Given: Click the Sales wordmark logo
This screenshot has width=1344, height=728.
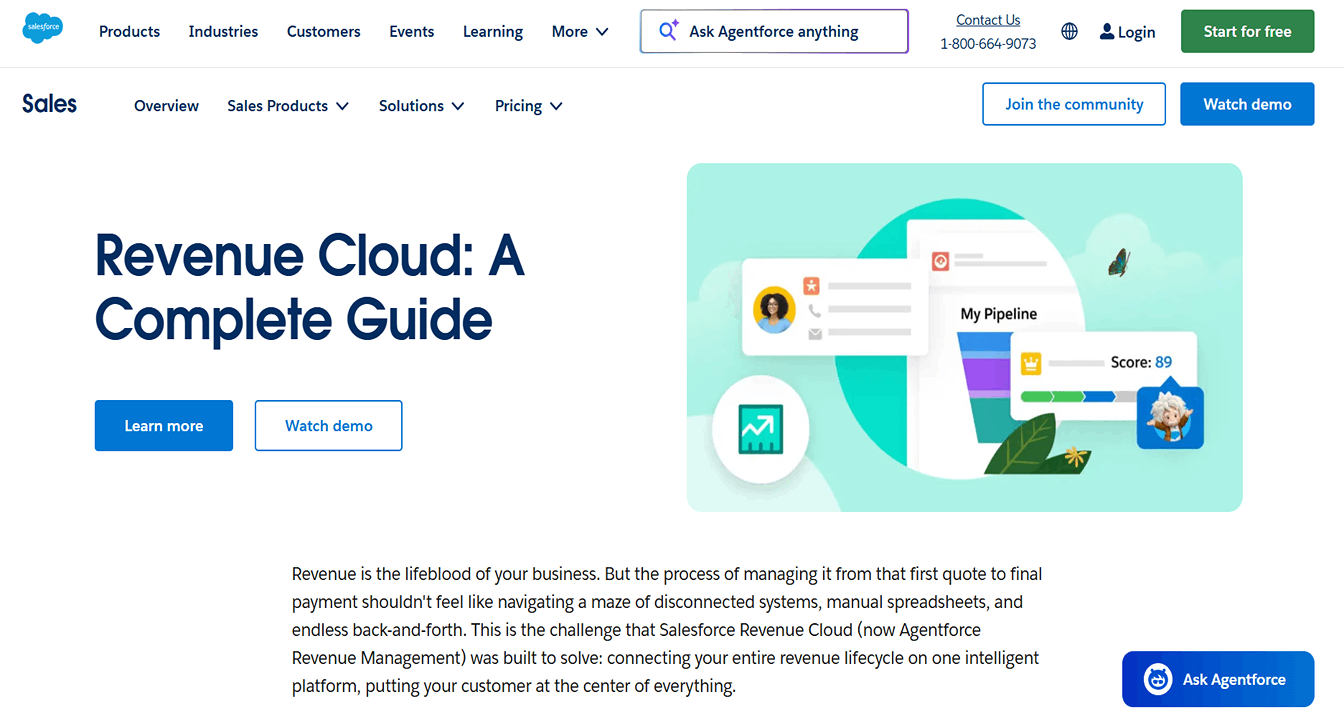Looking at the screenshot, I should click(x=48, y=103).
